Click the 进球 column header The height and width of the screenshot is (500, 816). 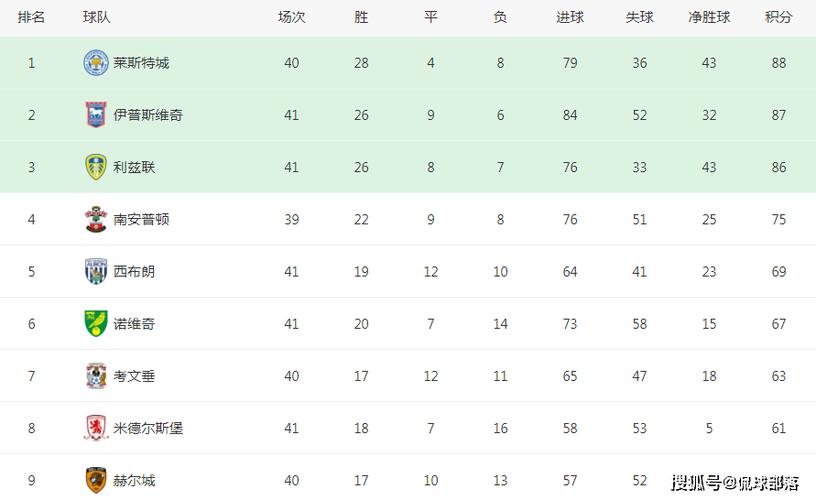pos(570,17)
